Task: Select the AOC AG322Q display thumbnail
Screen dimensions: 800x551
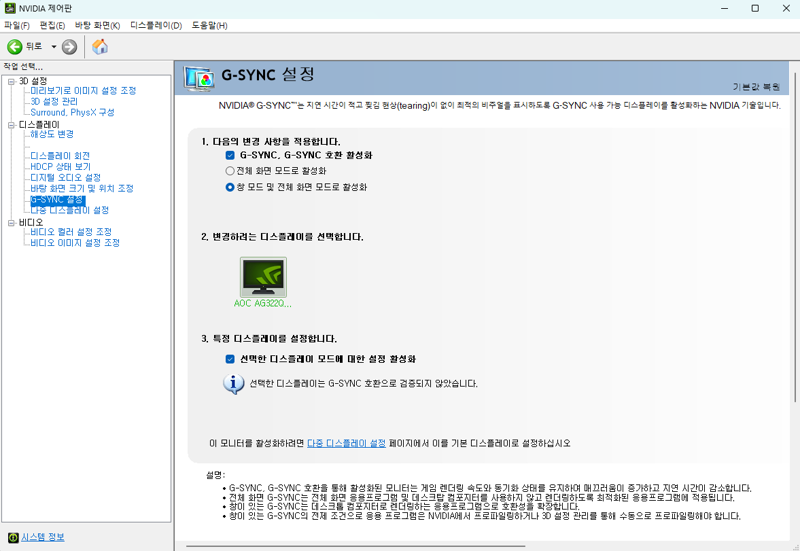Action: [263, 278]
